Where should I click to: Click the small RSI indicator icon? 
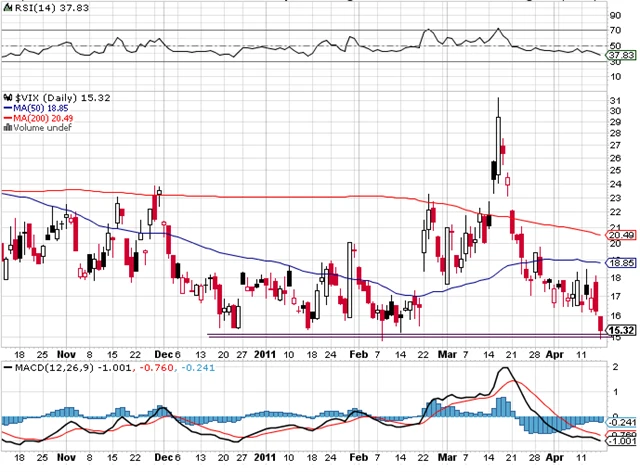click(x=8, y=8)
